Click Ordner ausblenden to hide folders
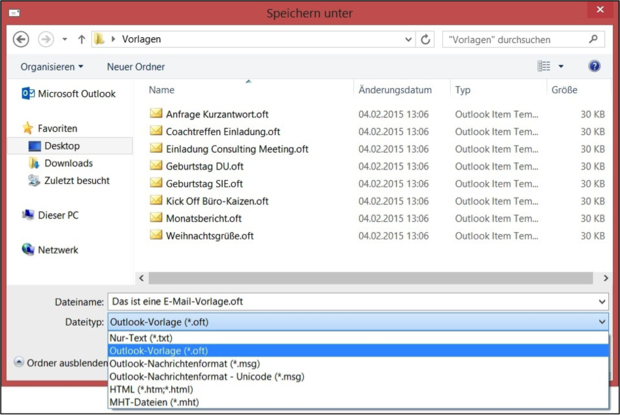Screen dimensions: 620x415 tap(60, 362)
